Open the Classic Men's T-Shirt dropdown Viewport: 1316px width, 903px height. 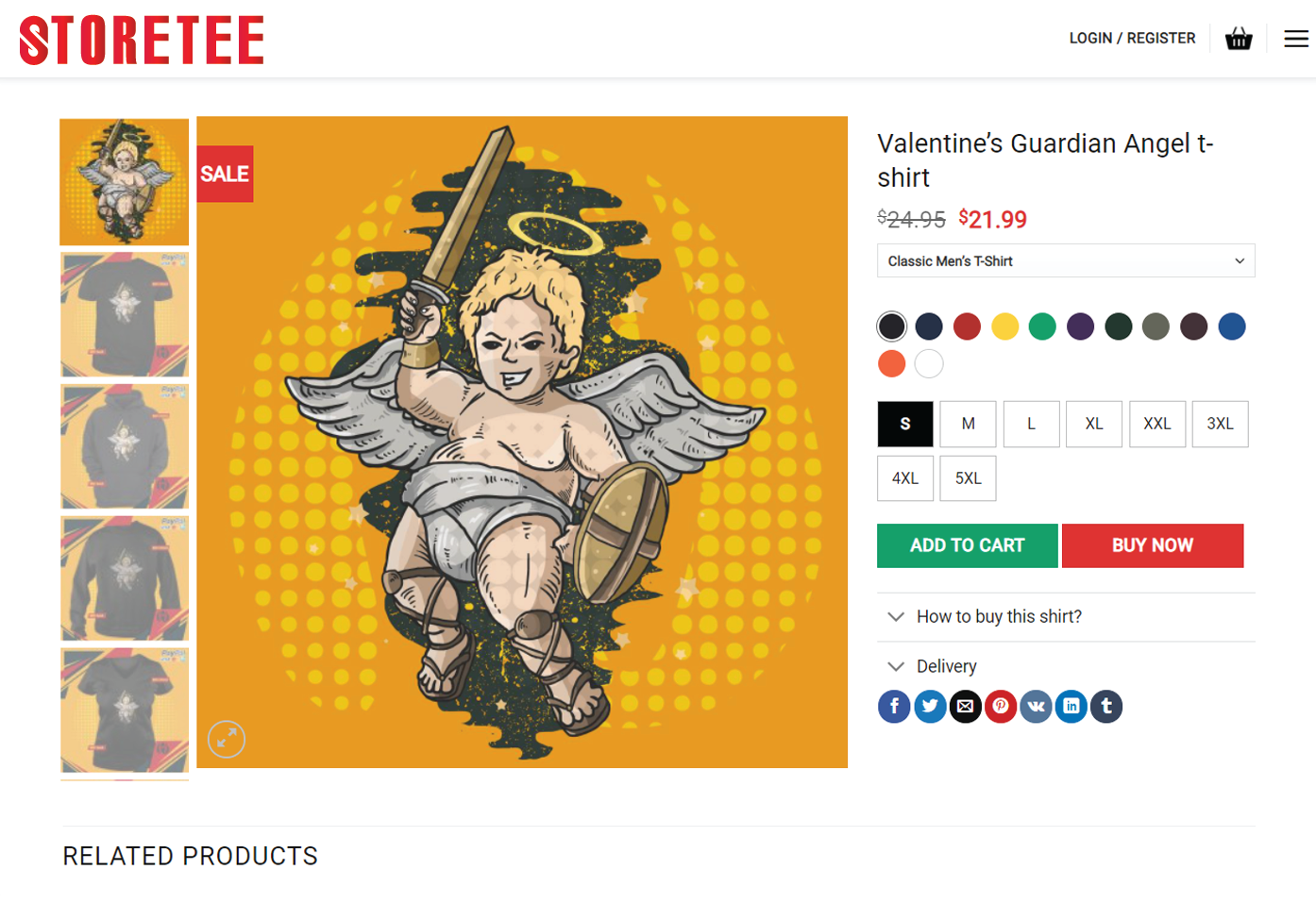(x=1066, y=261)
